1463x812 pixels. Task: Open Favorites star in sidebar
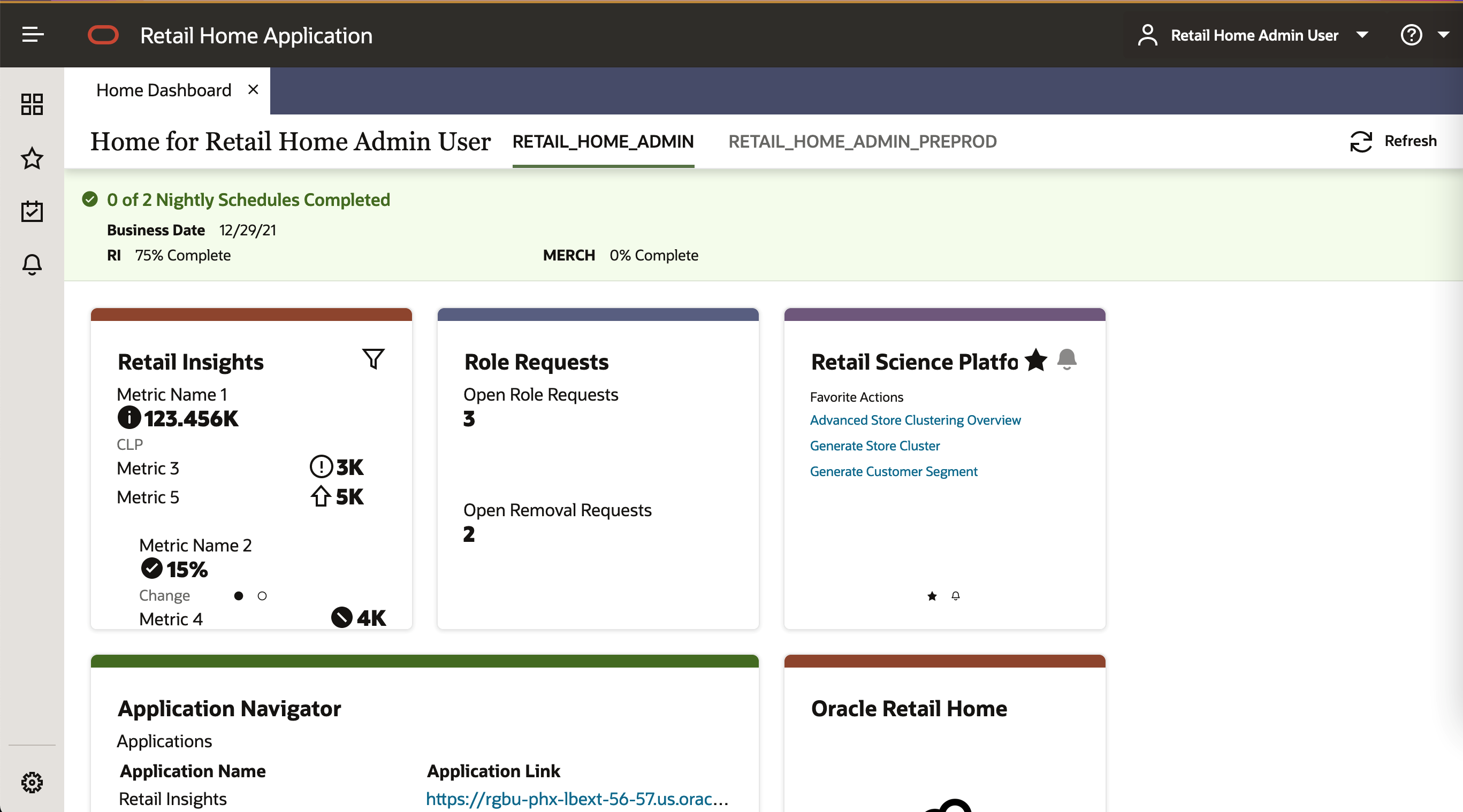point(32,158)
